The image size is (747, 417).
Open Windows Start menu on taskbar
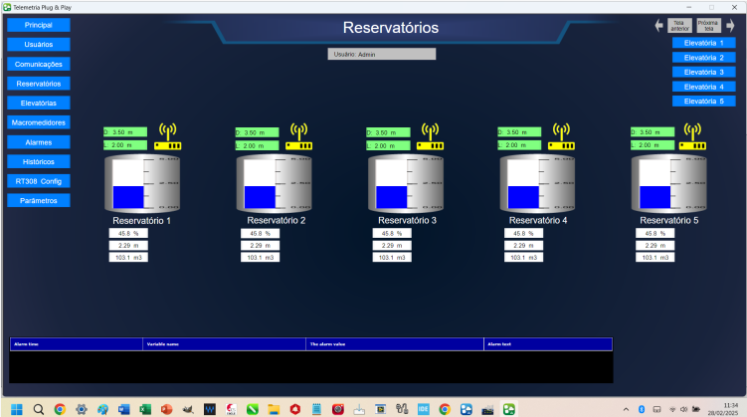17,409
